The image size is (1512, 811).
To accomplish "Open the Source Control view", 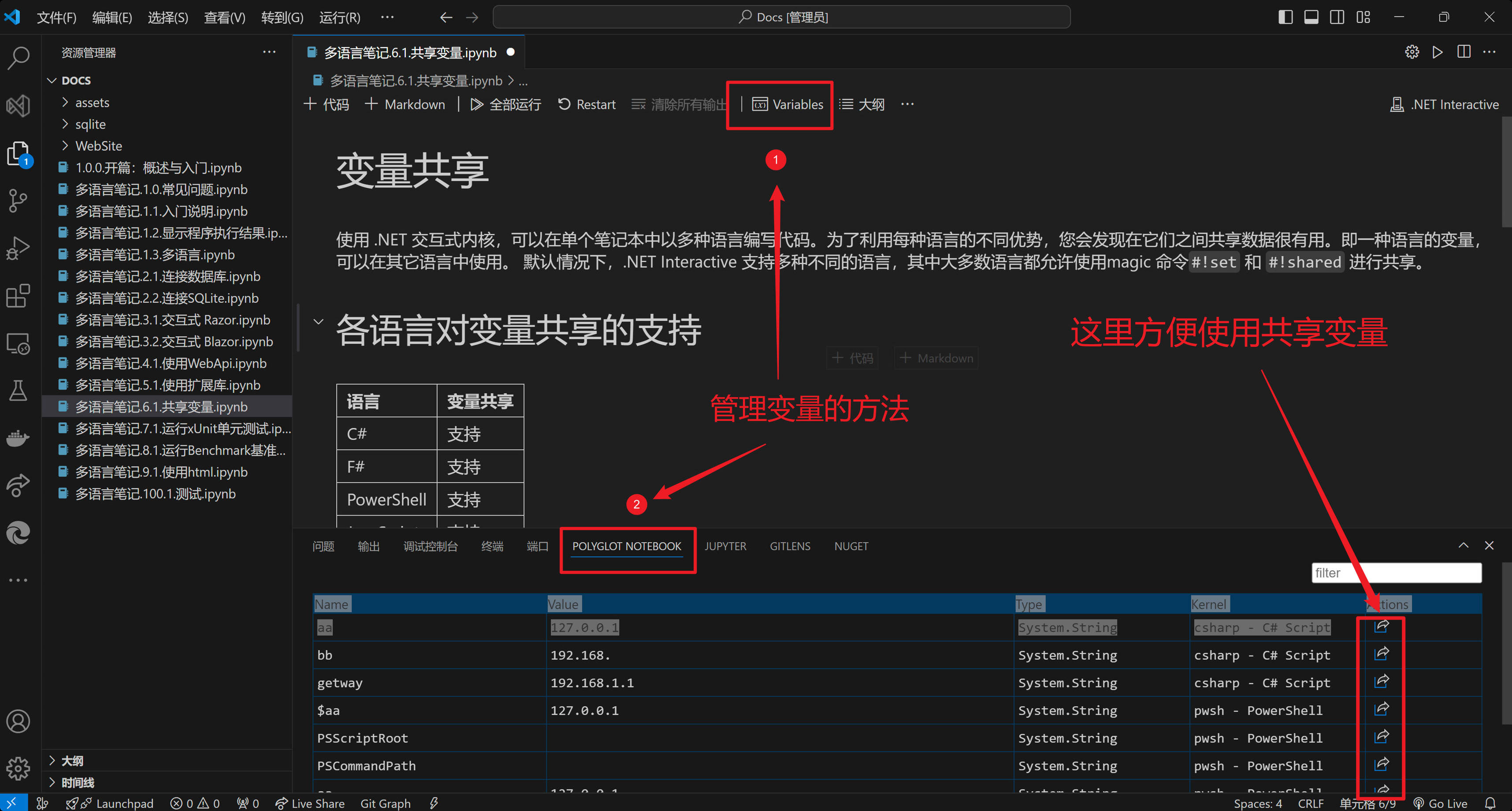I will coord(18,201).
